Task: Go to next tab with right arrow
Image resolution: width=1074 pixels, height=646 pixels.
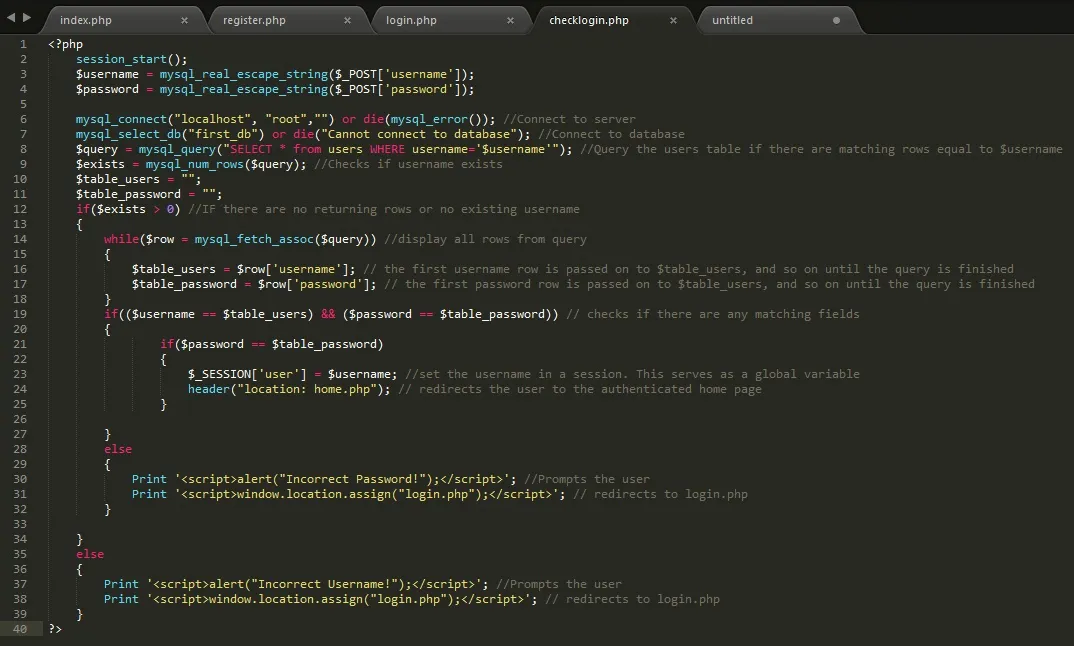Action: pos(27,17)
